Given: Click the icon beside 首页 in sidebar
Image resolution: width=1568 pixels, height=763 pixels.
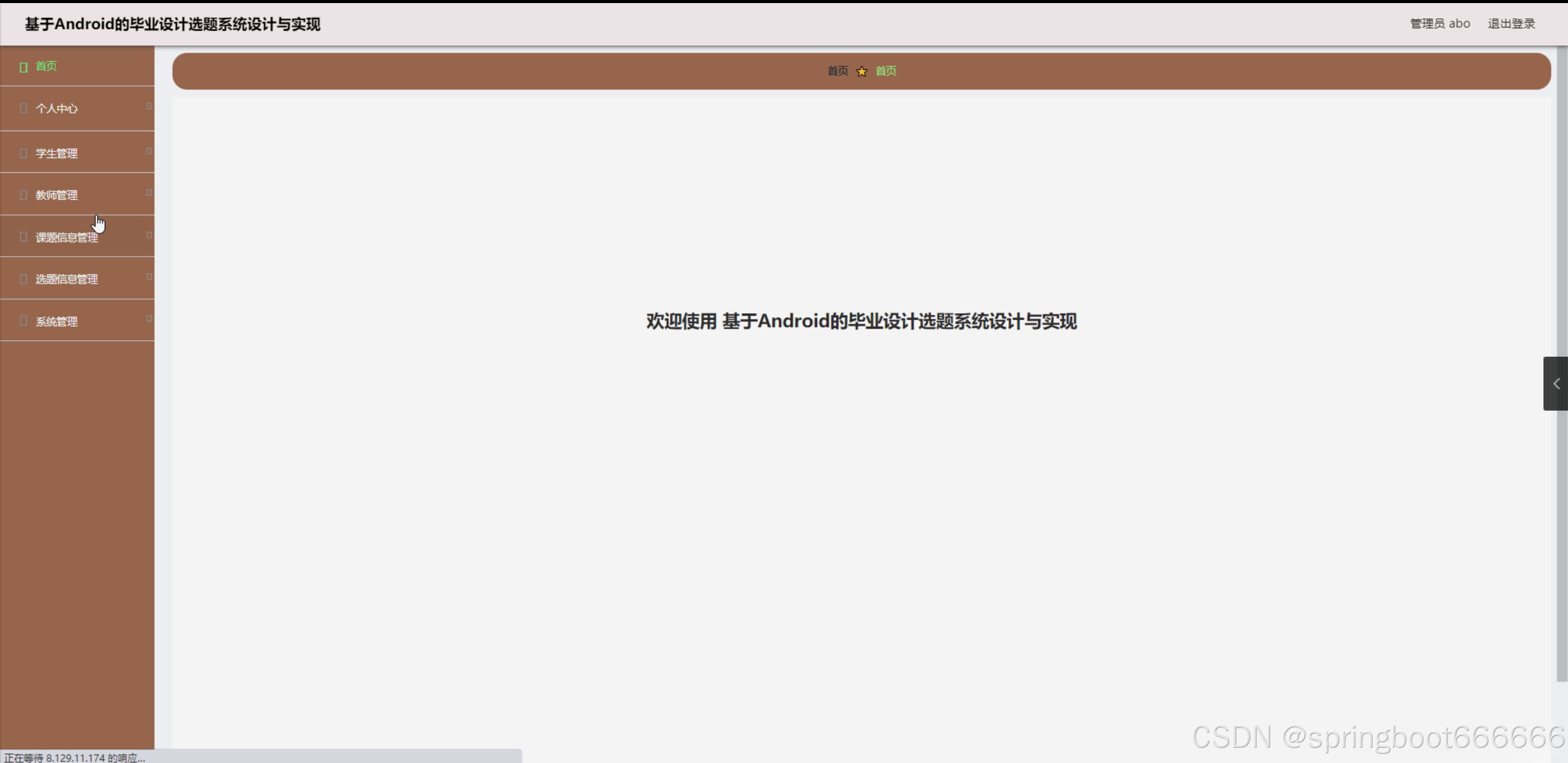Looking at the screenshot, I should pos(23,67).
